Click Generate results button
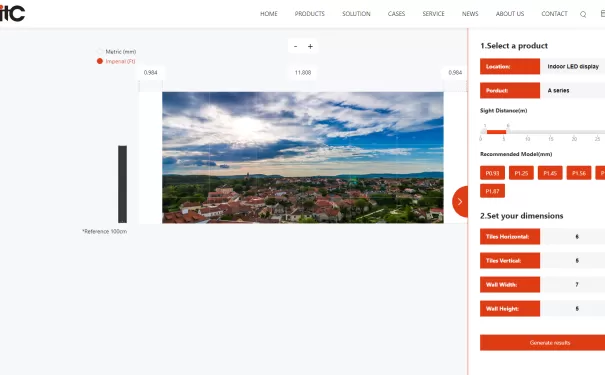This screenshot has height=375, width=605. click(x=542, y=343)
